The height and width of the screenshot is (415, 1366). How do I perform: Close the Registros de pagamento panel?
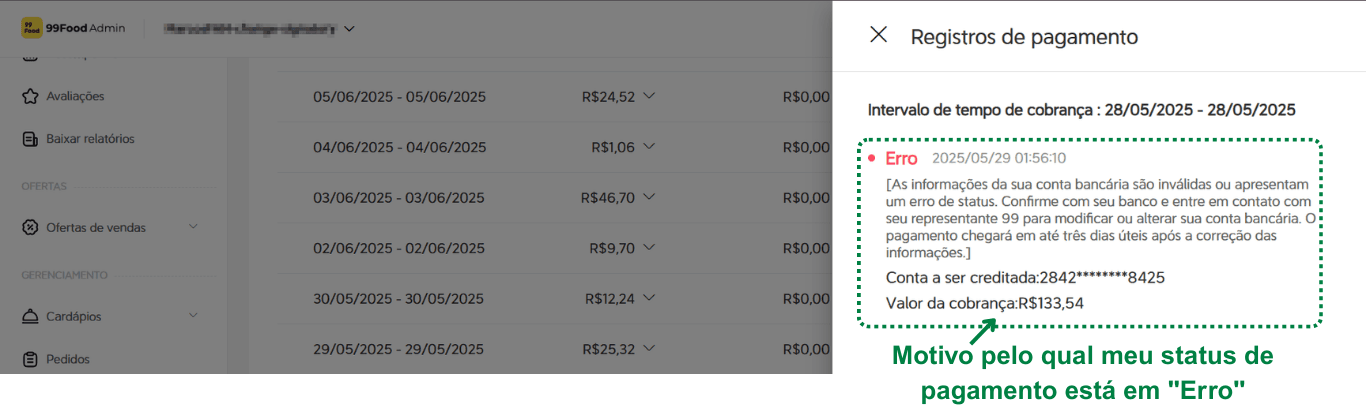tap(878, 35)
